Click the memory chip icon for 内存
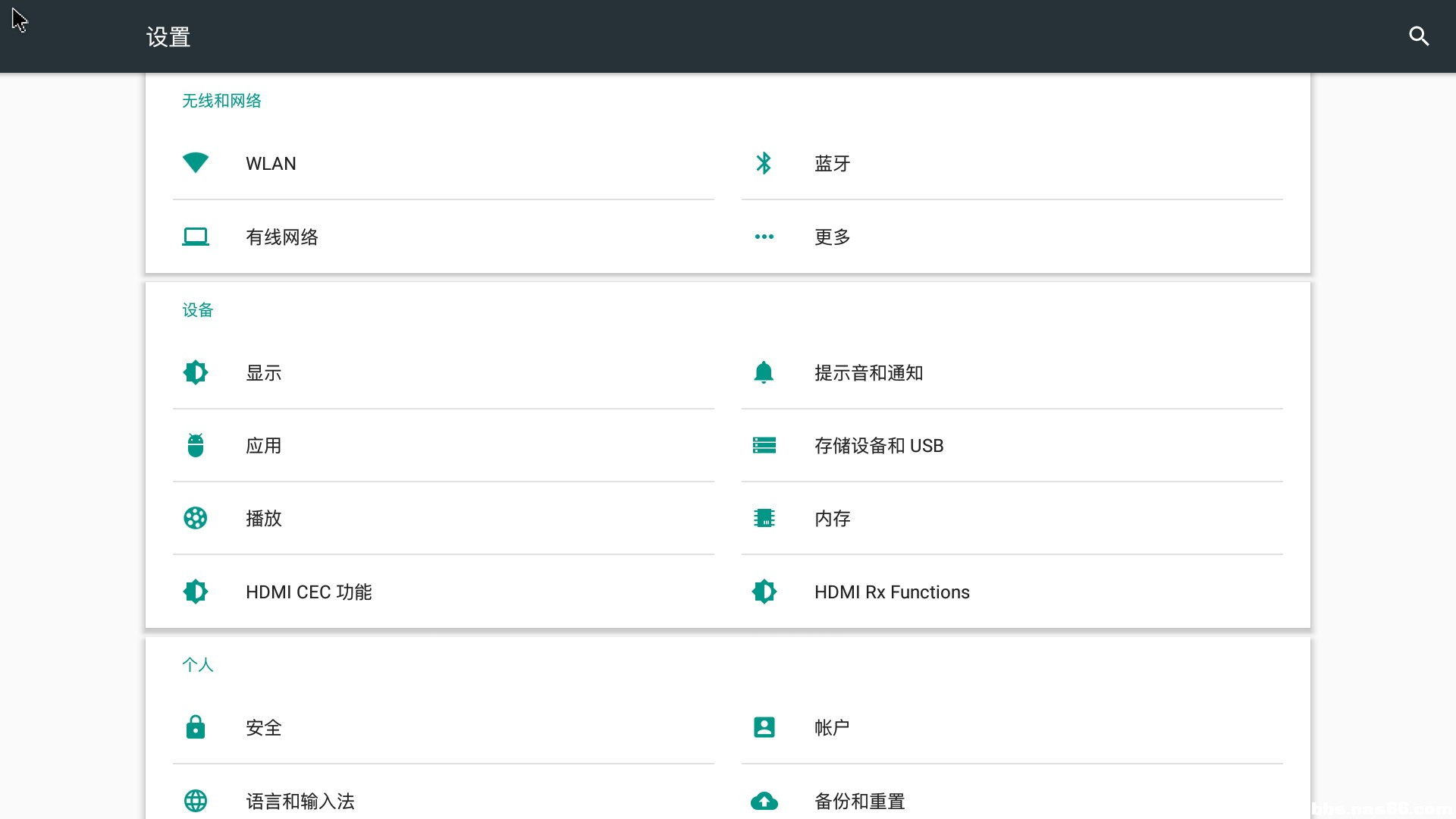 pos(764,518)
